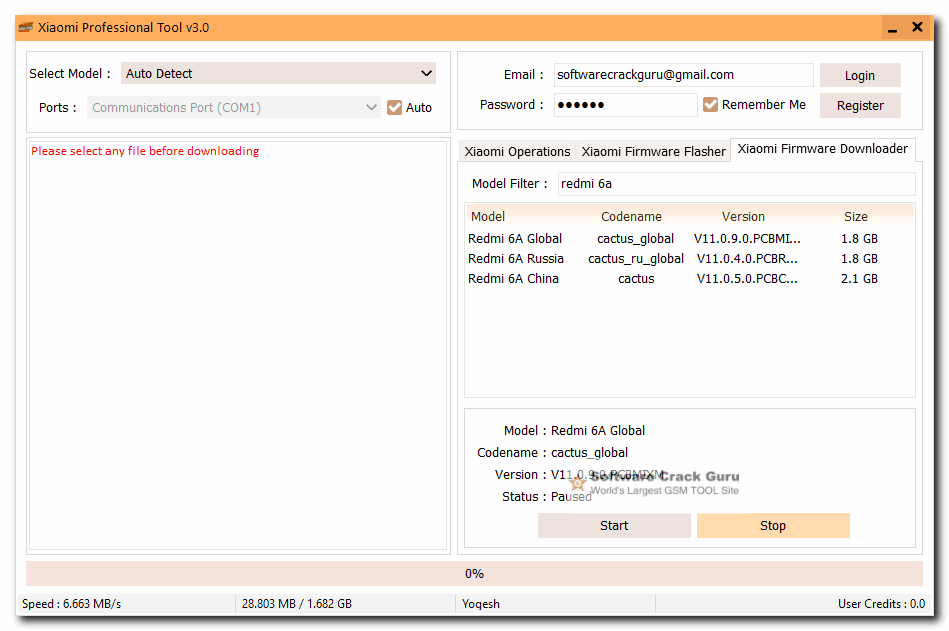Select the Xiaomi Firmware Downloader tab
Screen dimensions: 949x631
(823, 149)
